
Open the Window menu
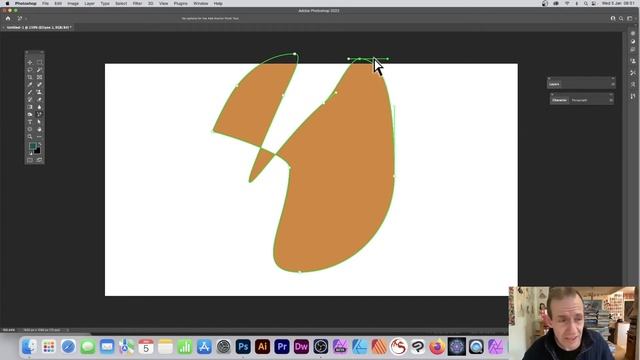[200, 3]
